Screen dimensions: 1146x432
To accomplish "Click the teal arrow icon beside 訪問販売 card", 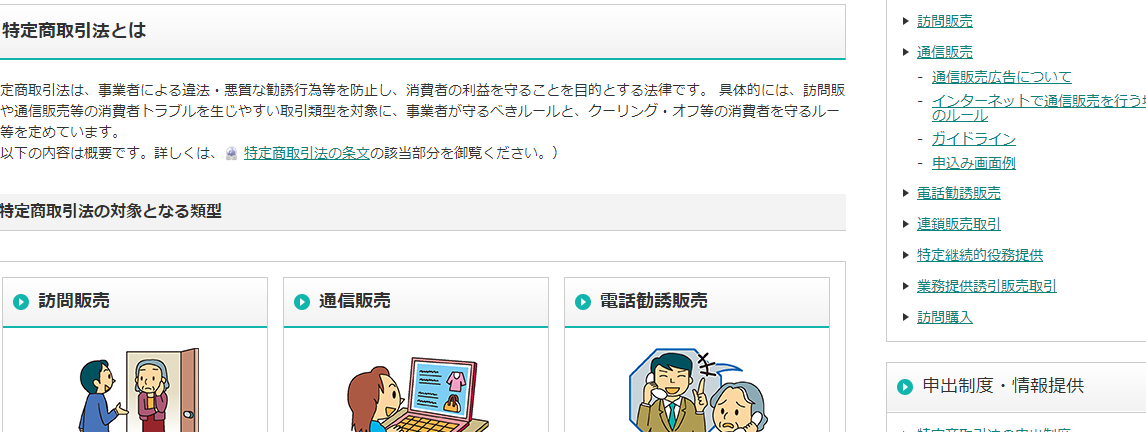I will 21,302.
